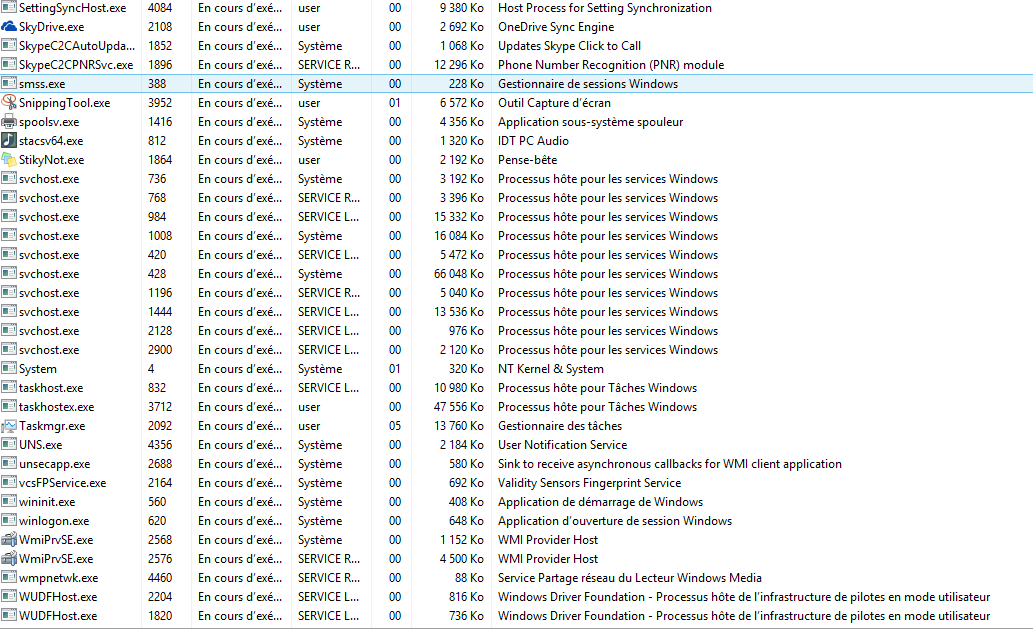Image resolution: width=1033 pixels, height=629 pixels.
Task: Click the SkypeC2CAutoUpda... process icon
Action: point(9,45)
